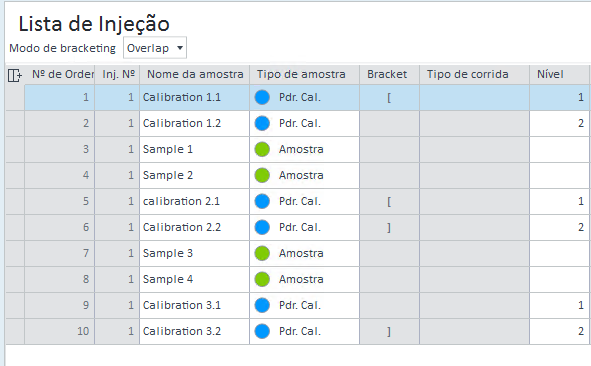591x366 pixels.
Task: Sort by Nome da amostra column header
Action: 194,75
